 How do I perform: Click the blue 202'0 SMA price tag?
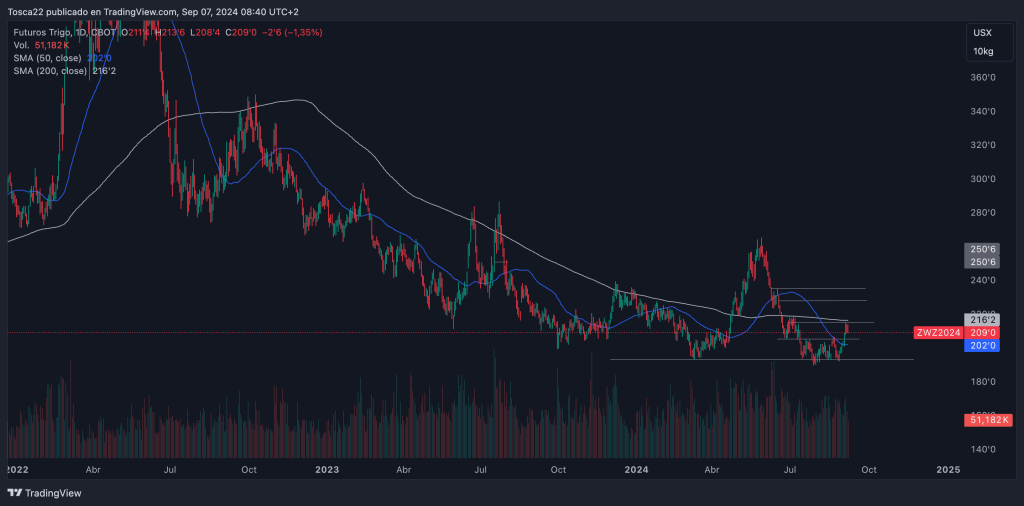pyautogui.click(x=983, y=345)
